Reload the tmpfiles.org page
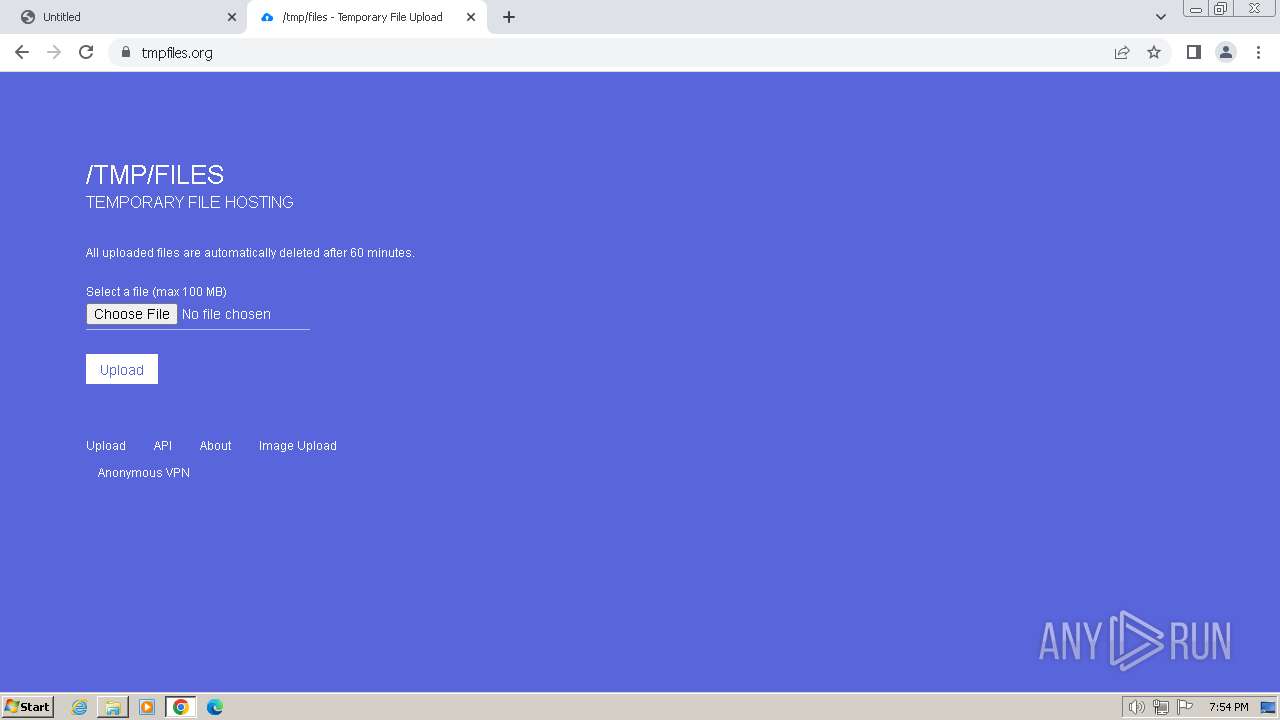1280x720 pixels. pos(86,52)
